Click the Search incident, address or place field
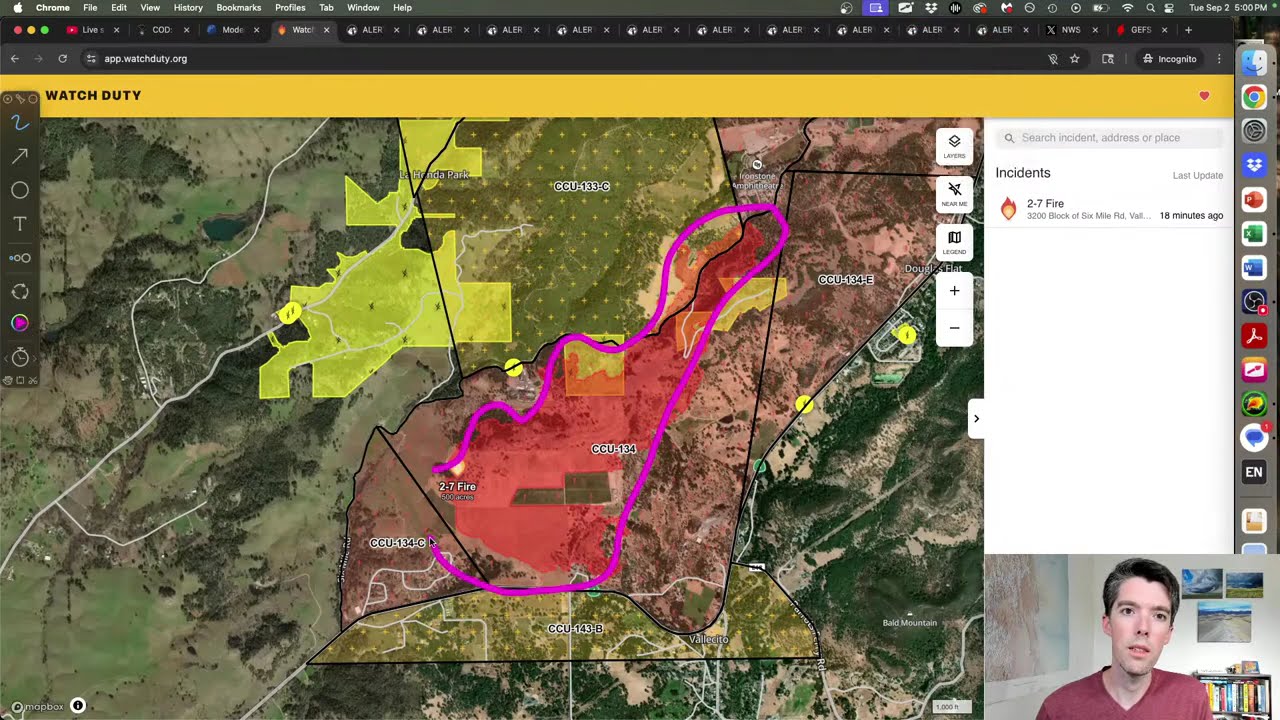 pos(1109,138)
